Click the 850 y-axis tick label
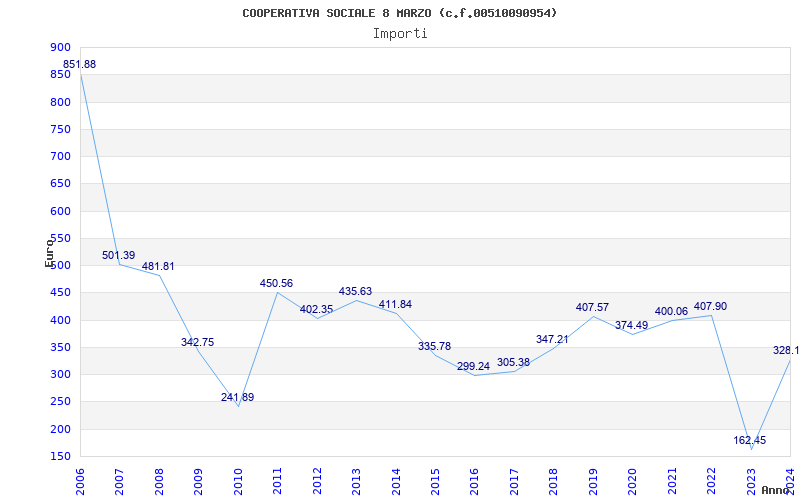The height and width of the screenshot is (500, 800). 60,74
